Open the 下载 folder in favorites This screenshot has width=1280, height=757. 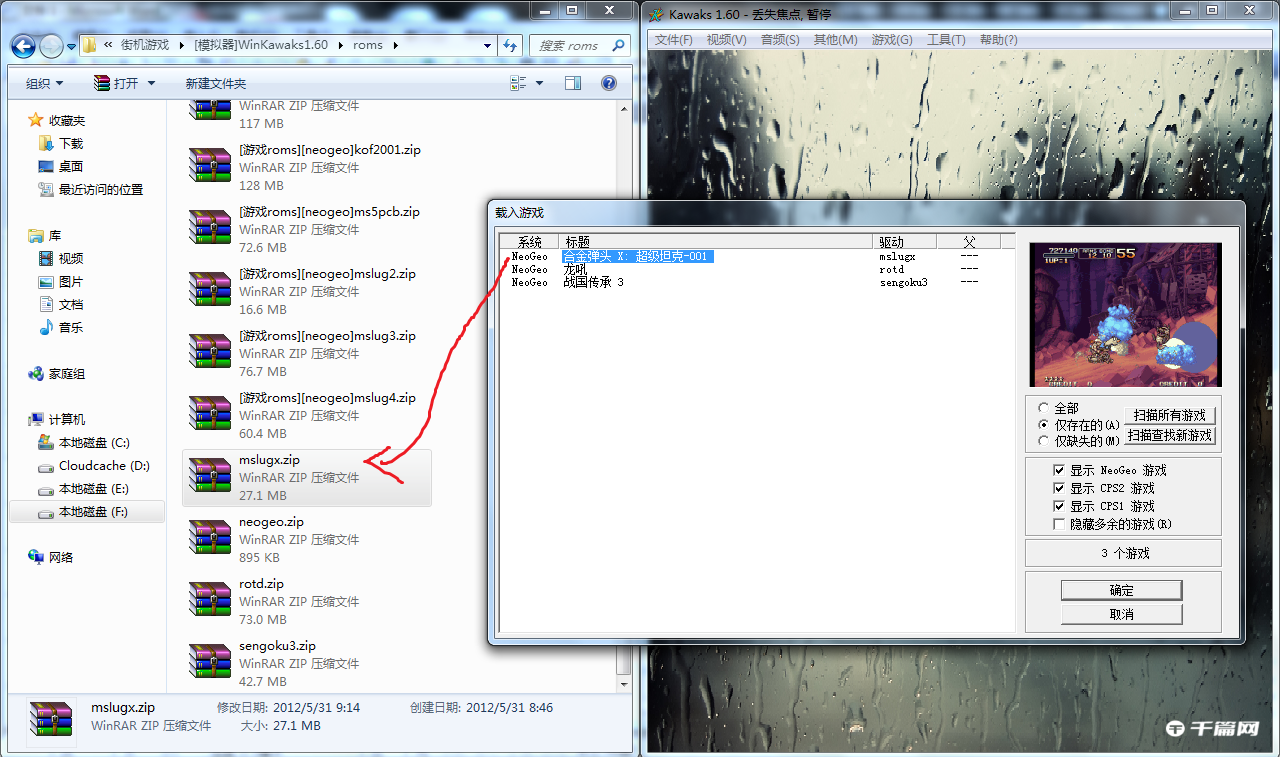coord(70,144)
